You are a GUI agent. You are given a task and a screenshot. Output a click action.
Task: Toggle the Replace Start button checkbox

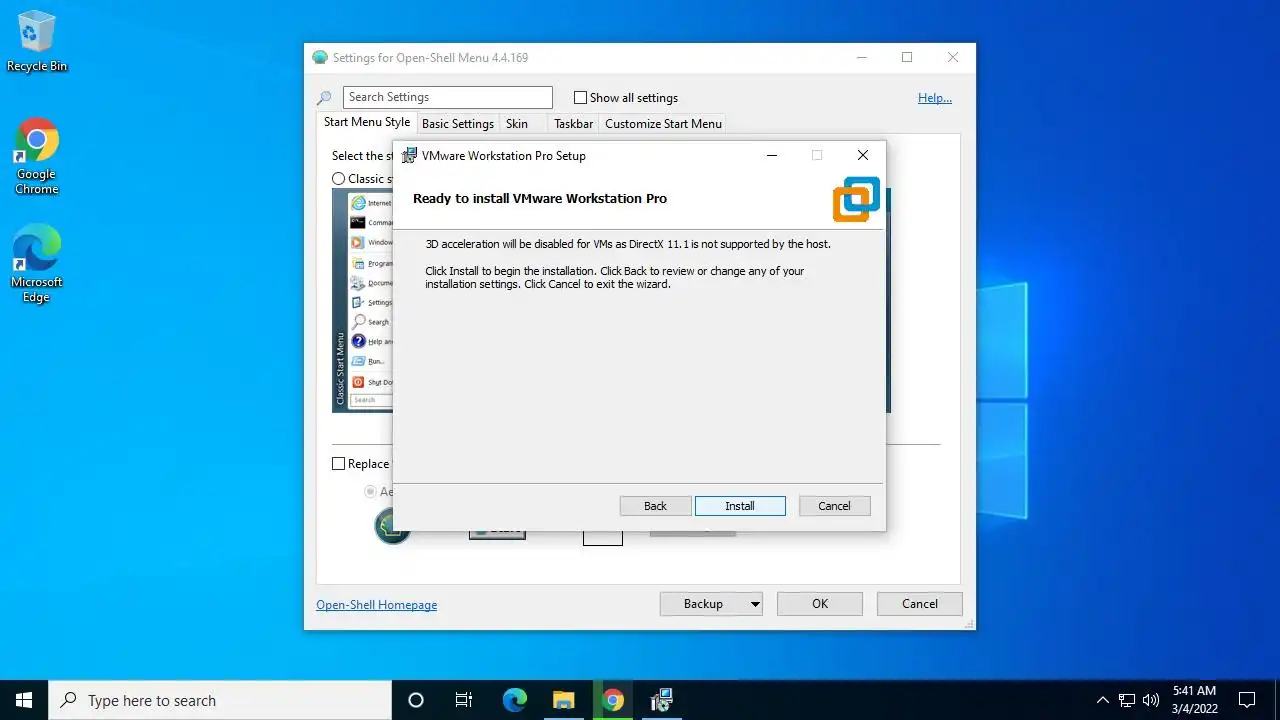click(339, 464)
